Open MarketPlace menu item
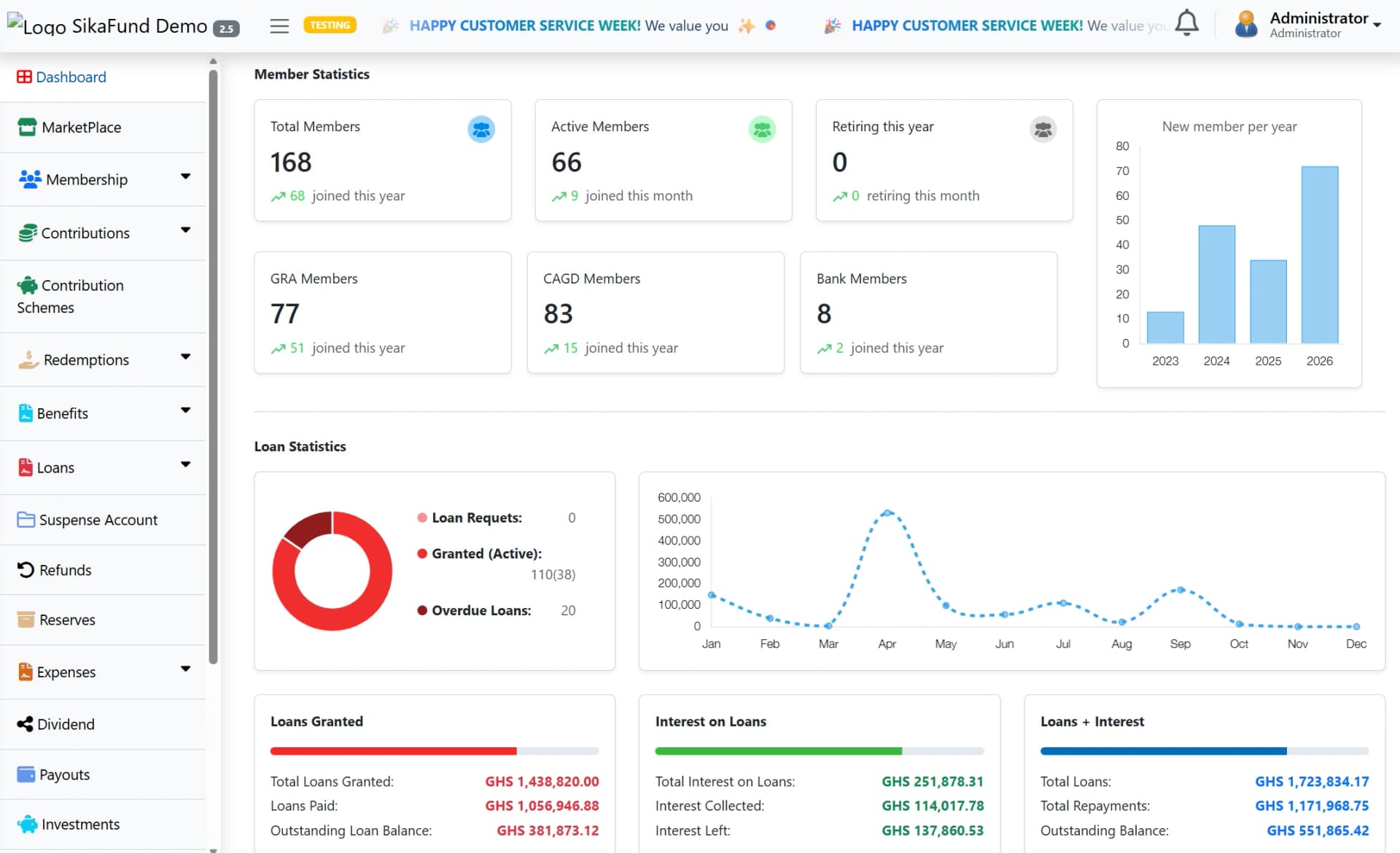 pyautogui.click(x=103, y=128)
